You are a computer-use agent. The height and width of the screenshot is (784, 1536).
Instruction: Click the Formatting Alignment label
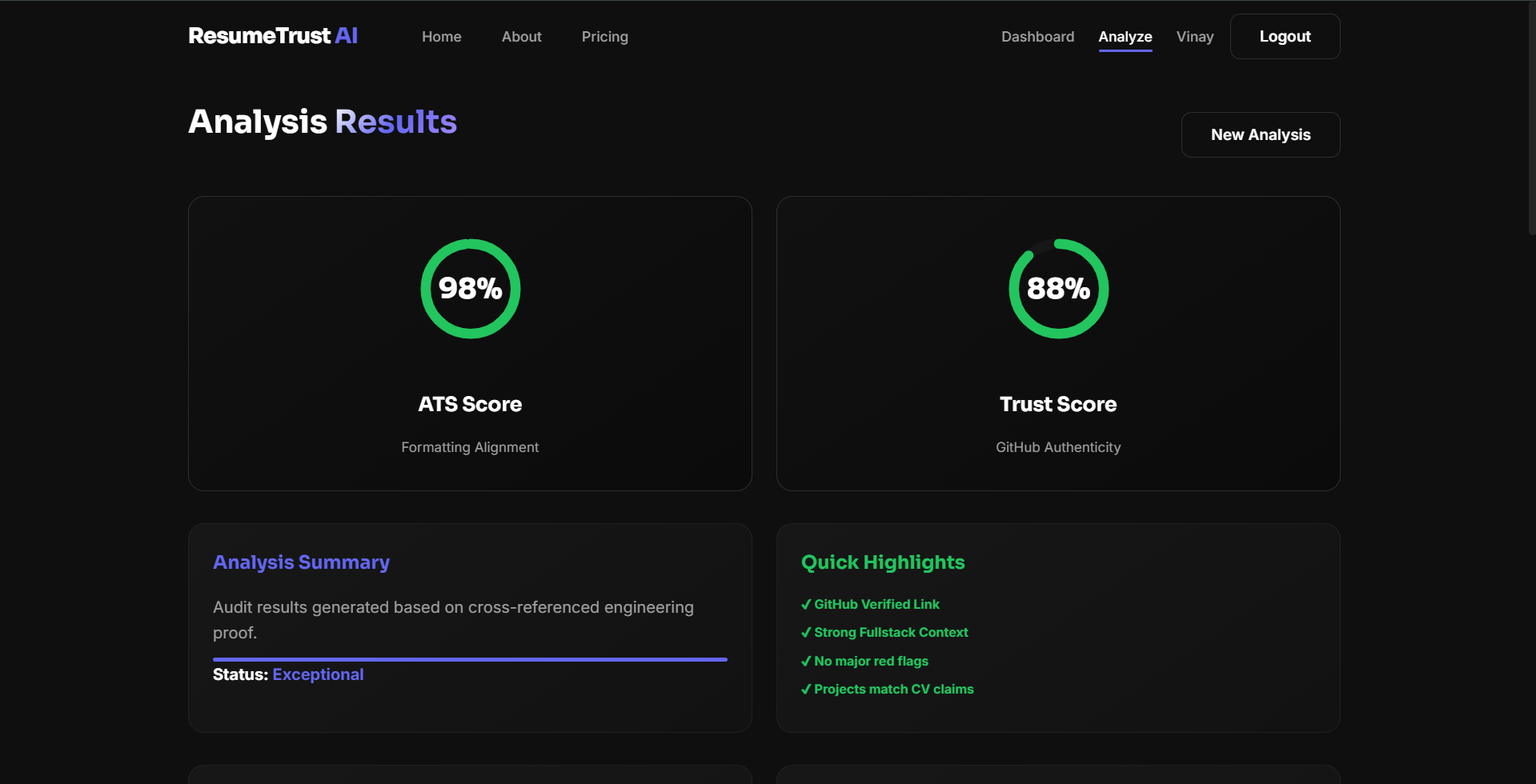point(470,447)
